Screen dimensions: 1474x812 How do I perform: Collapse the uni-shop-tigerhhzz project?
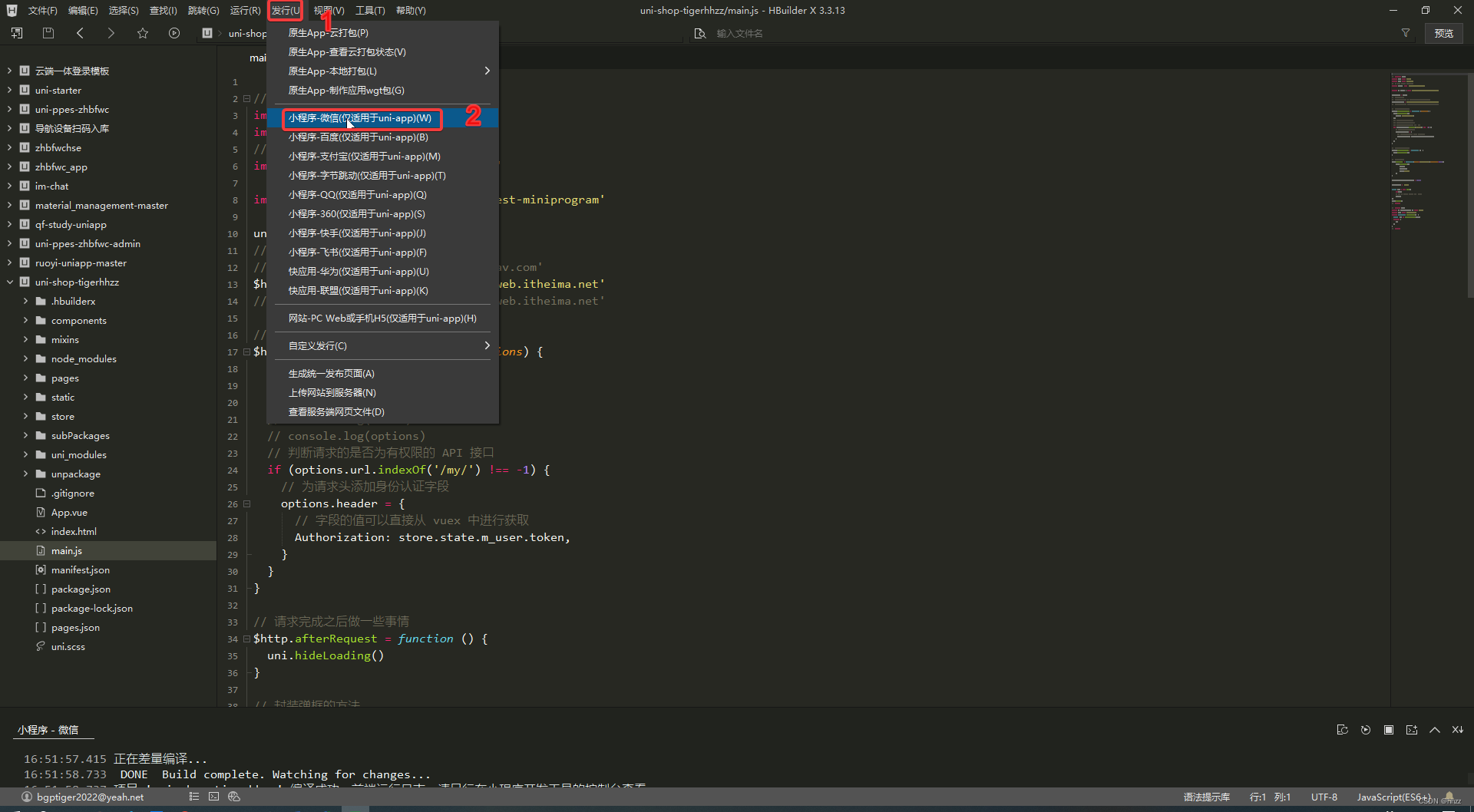click(x=9, y=282)
